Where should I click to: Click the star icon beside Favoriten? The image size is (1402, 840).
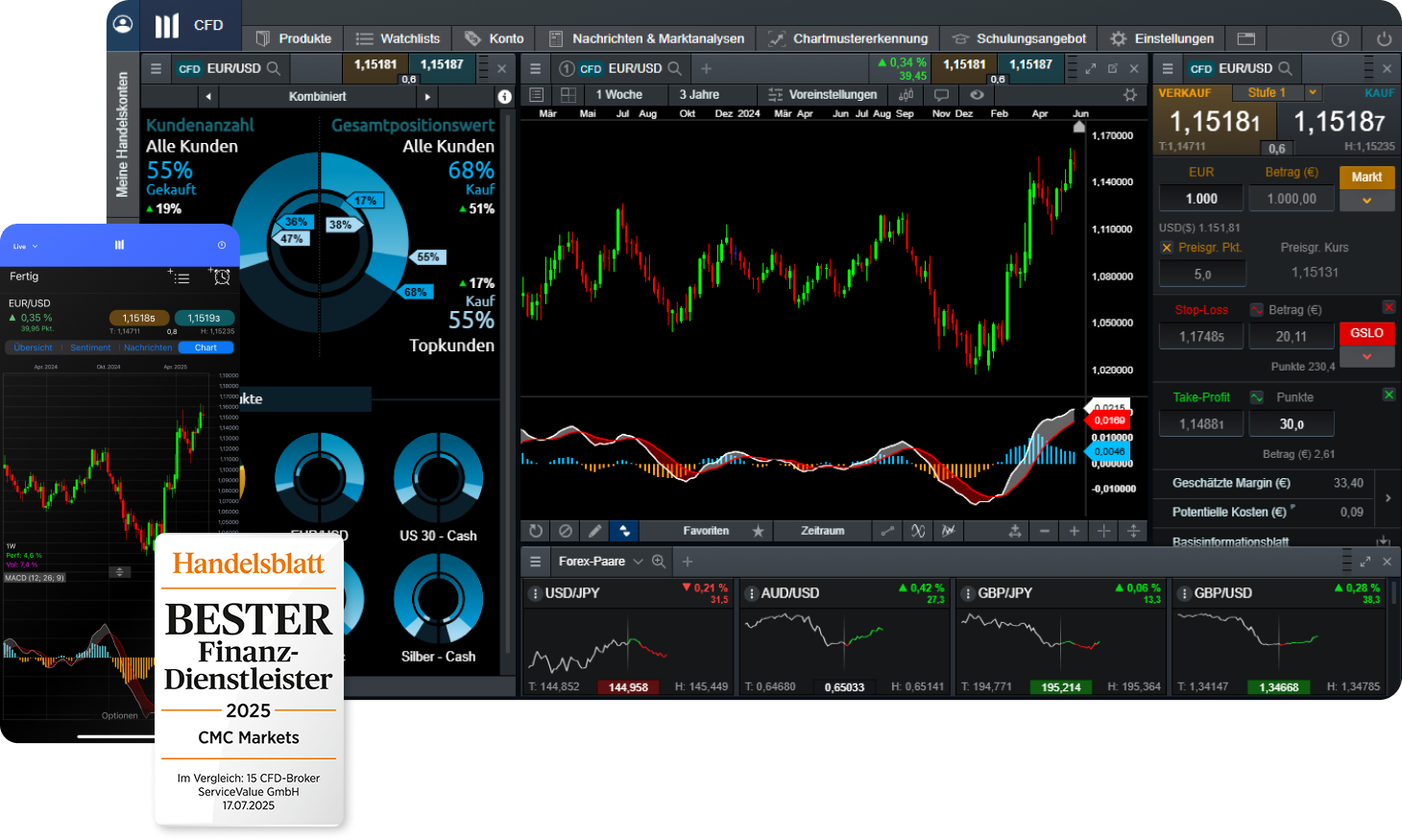coord(759,531)
